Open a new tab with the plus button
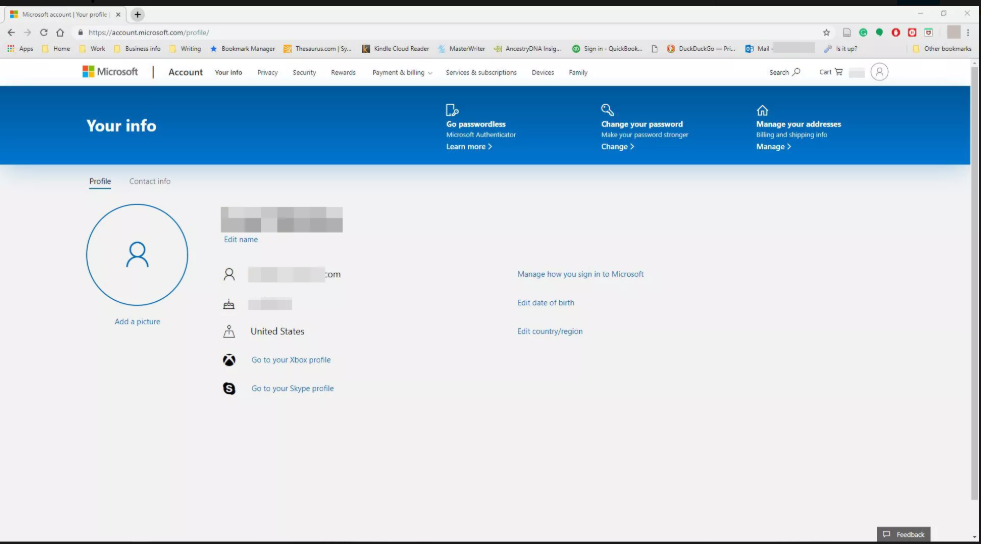Screen dimensions: 981x544 tap(138, 14)
